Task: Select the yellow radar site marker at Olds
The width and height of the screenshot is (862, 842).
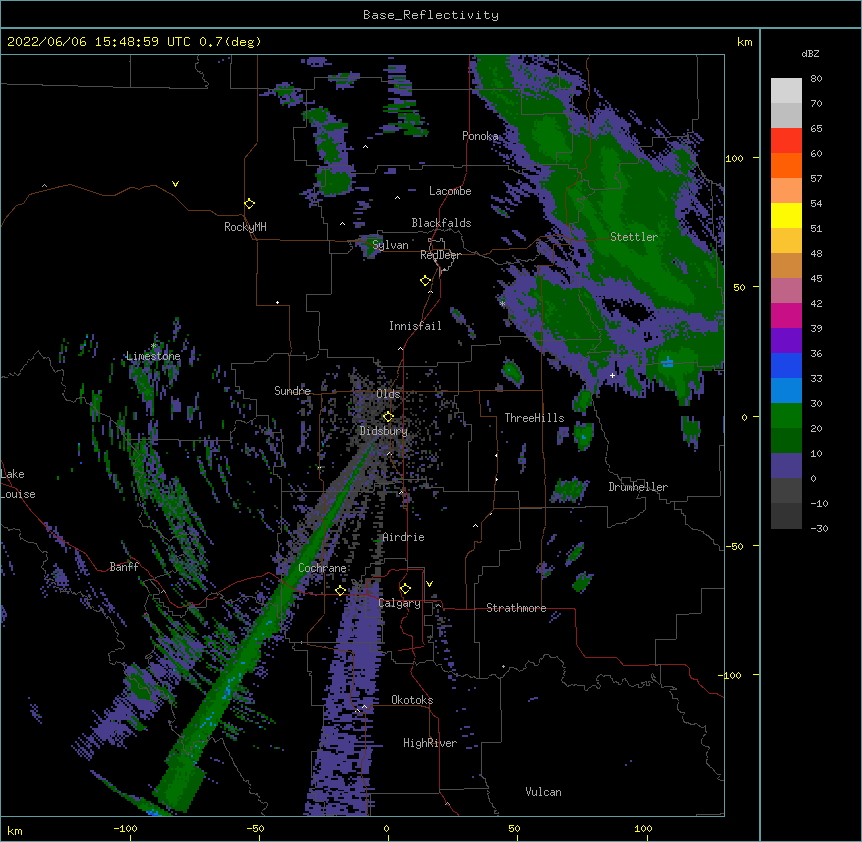Action: 388,417
